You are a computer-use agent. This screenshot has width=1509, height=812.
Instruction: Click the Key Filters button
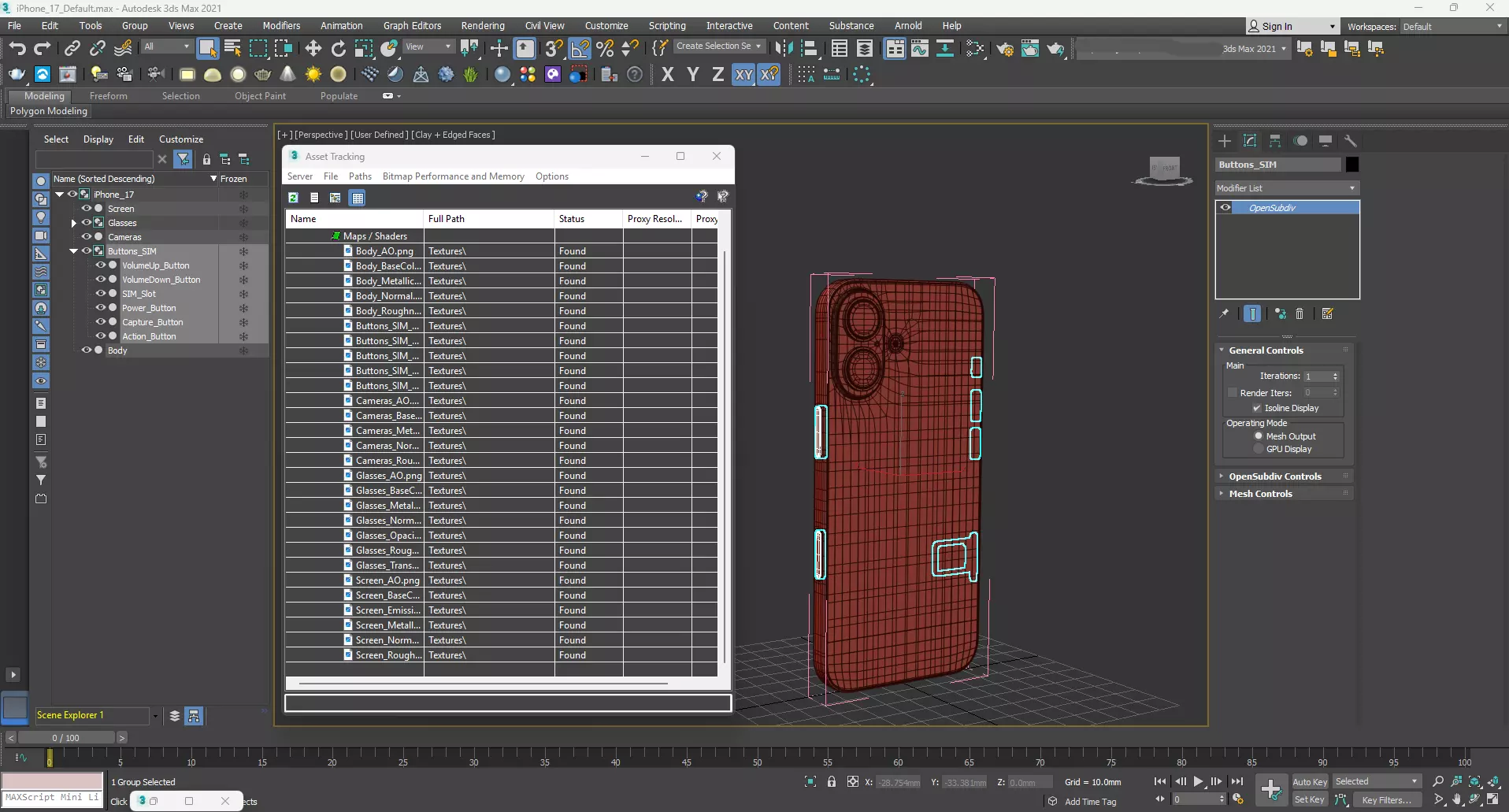1386,799
